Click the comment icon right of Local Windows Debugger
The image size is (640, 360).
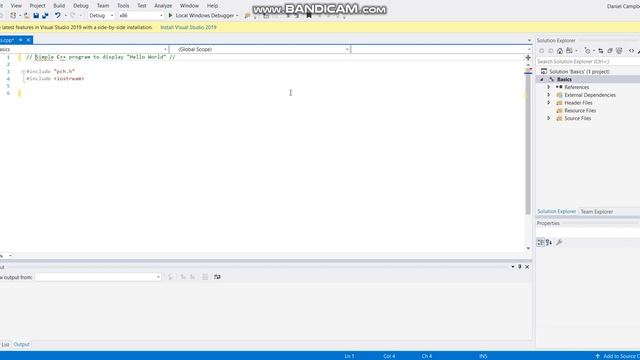247,16
